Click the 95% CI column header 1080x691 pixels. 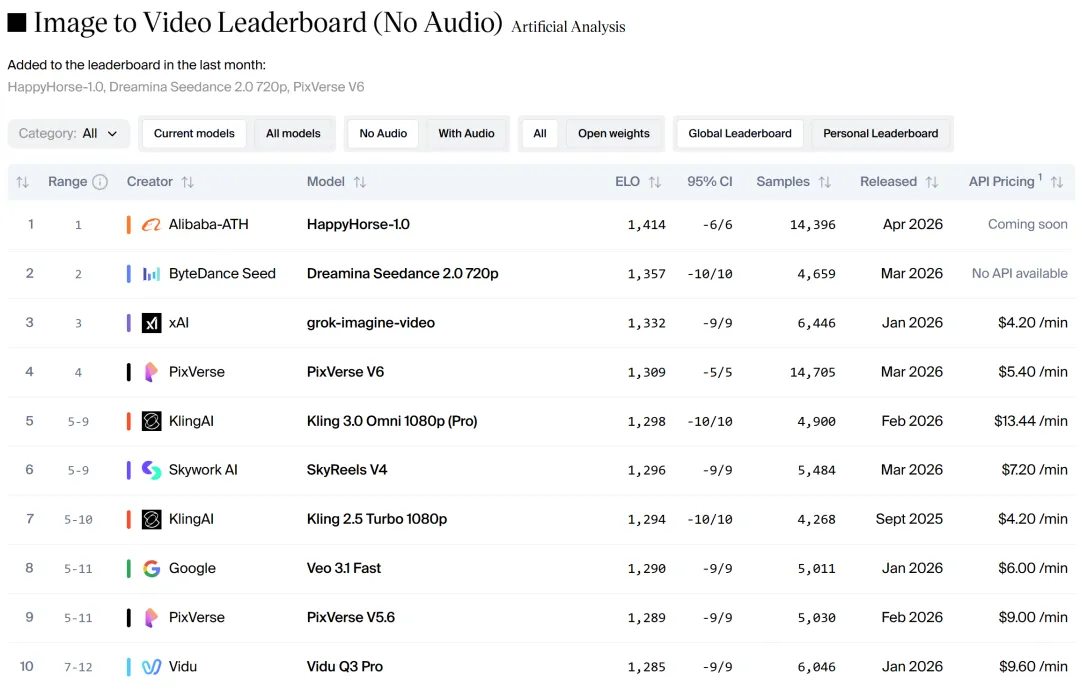click(x=709, y=182)
